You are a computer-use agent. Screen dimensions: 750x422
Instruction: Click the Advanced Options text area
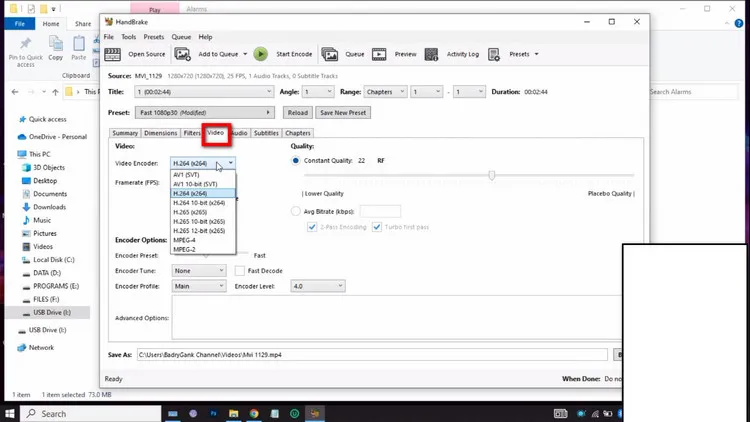pos(397,318)
